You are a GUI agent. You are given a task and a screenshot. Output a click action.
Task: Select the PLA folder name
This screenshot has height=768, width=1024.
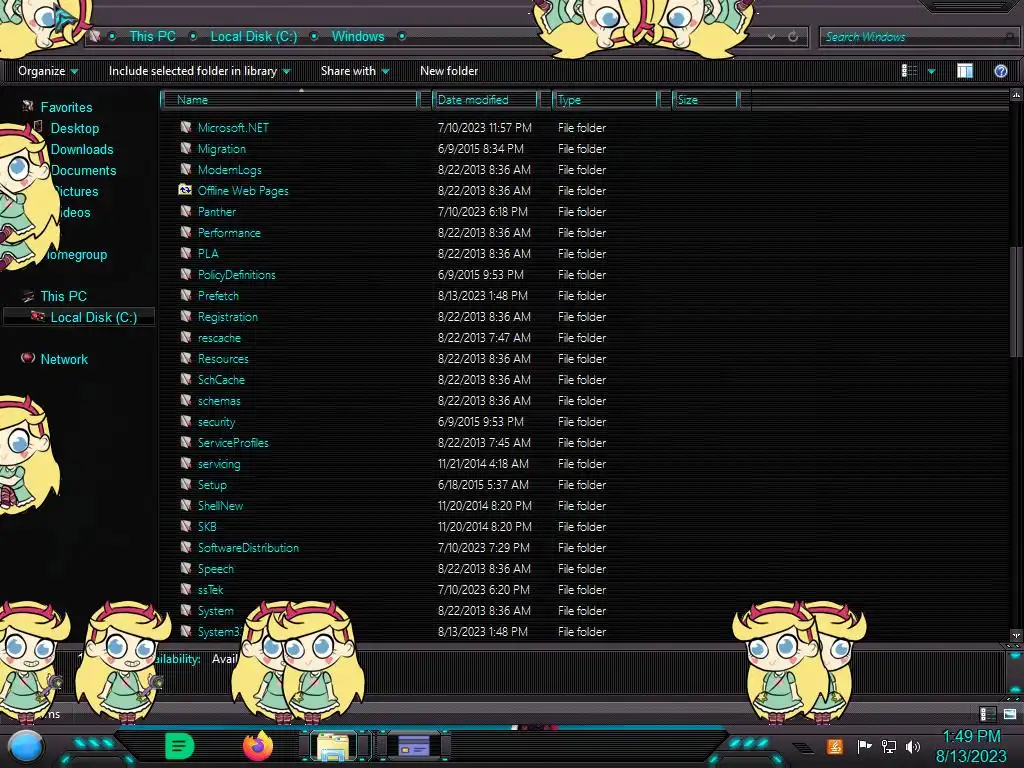(208, 253)
